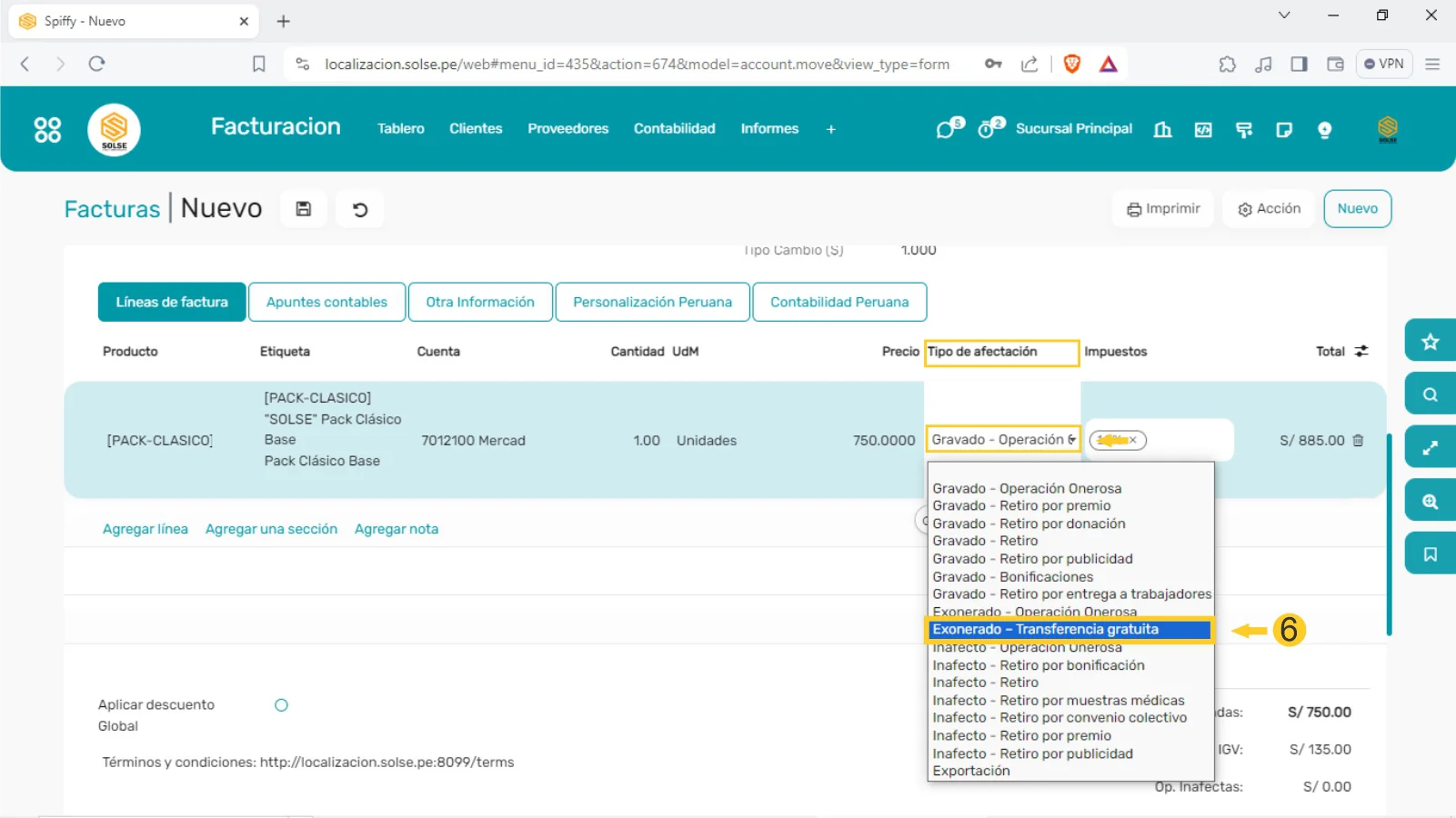The image size is (1456, 818).
Task: Open the column settings icon next to Total
Action: tap(1361, 352)
